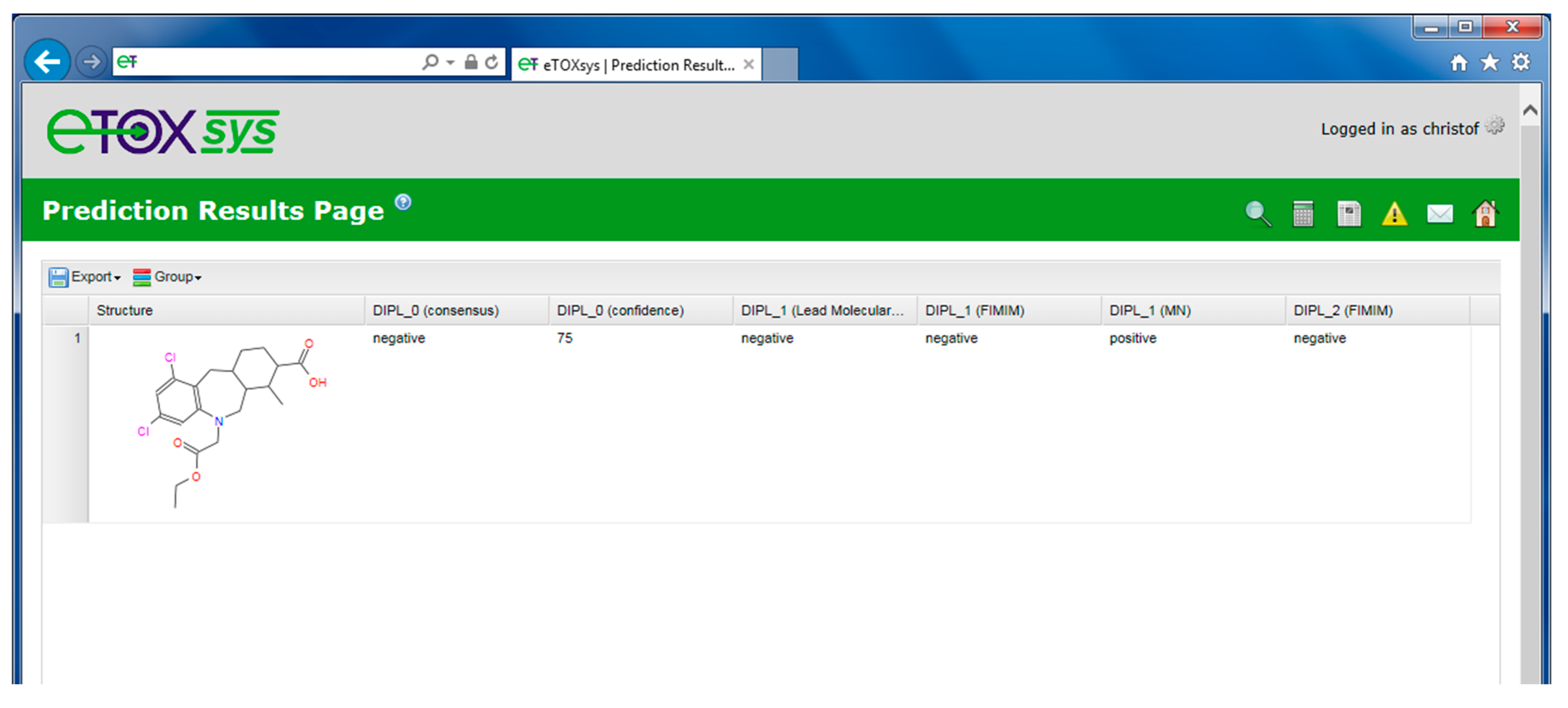1568x708 pixels.
Task: Open the envelope mail icon
Action: 1439,214
